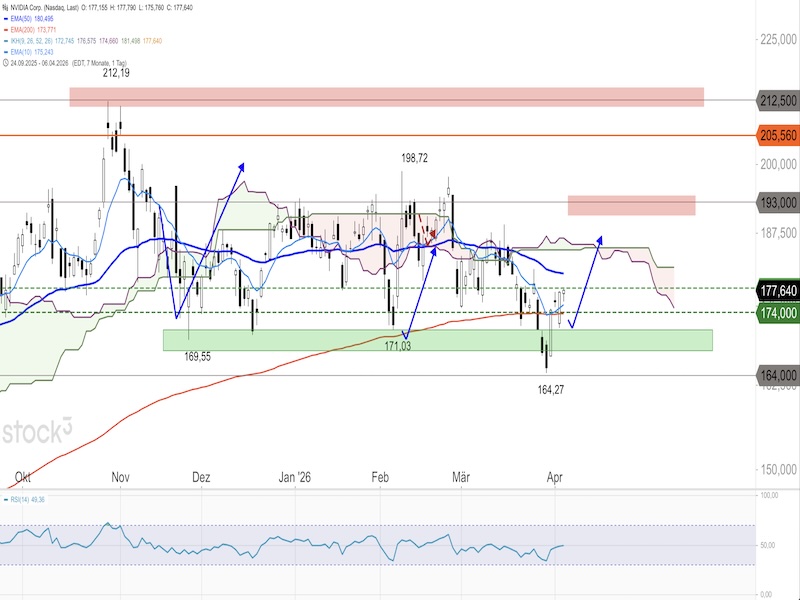Click the 164,000 support price label
Image resolution: width=800 pixels, height=600 pixels.
tap(778, 375)
